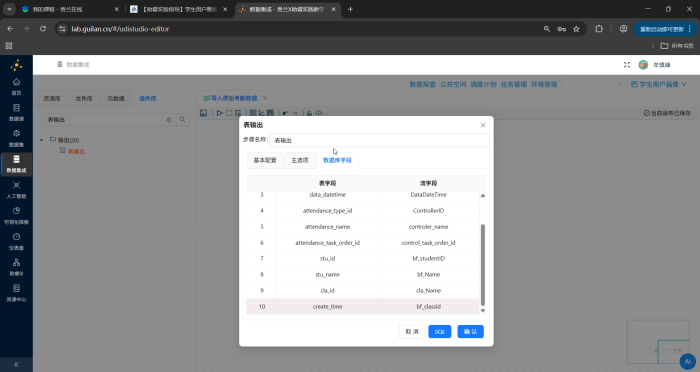This screenshot has width=700, height=372.
Task: Click the canvas minimap thumbnail
Action: (x=658, y=342)
